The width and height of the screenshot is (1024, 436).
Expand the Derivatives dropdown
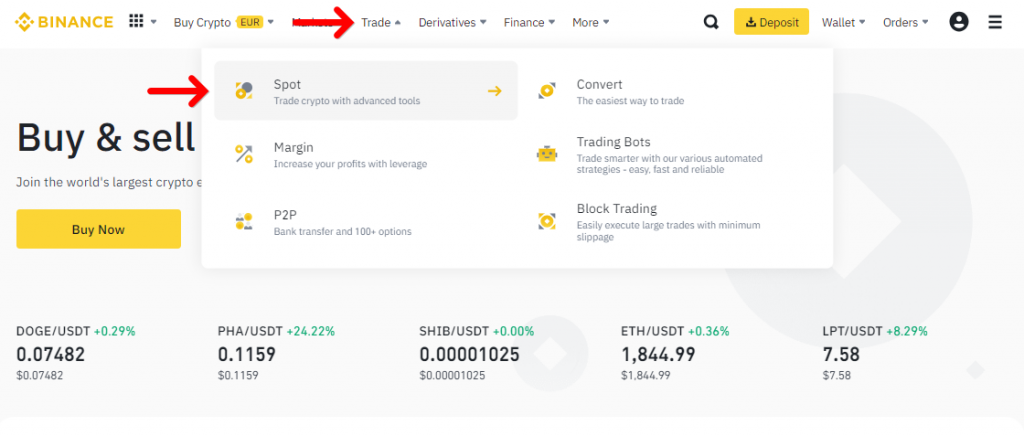tap(452, 22)
